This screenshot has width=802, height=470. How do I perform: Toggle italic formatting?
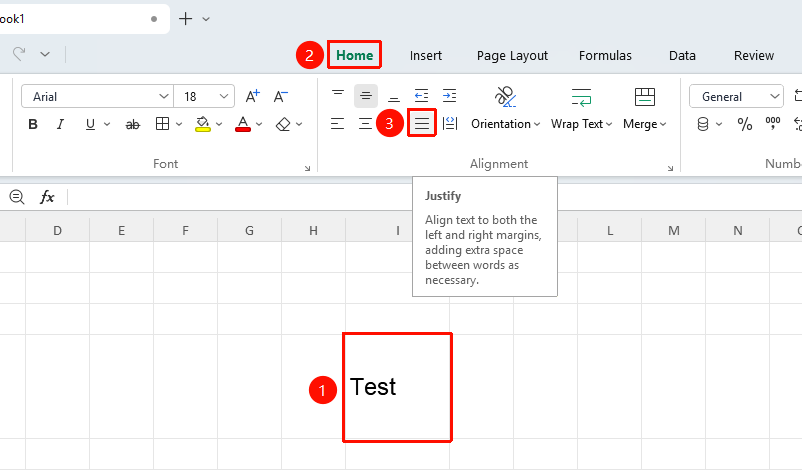pos(60,124)
